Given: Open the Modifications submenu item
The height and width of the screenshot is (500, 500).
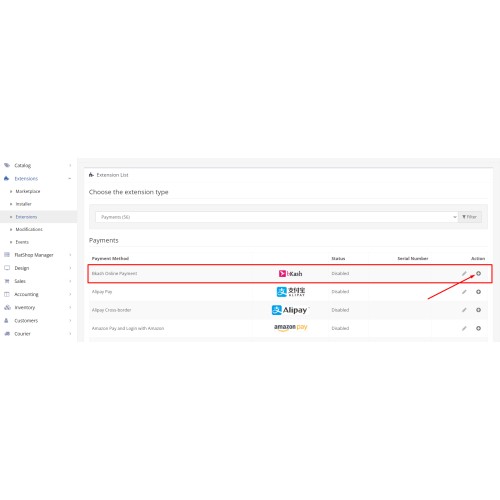Looking at the screenshot, I should [x=29, y=229].
